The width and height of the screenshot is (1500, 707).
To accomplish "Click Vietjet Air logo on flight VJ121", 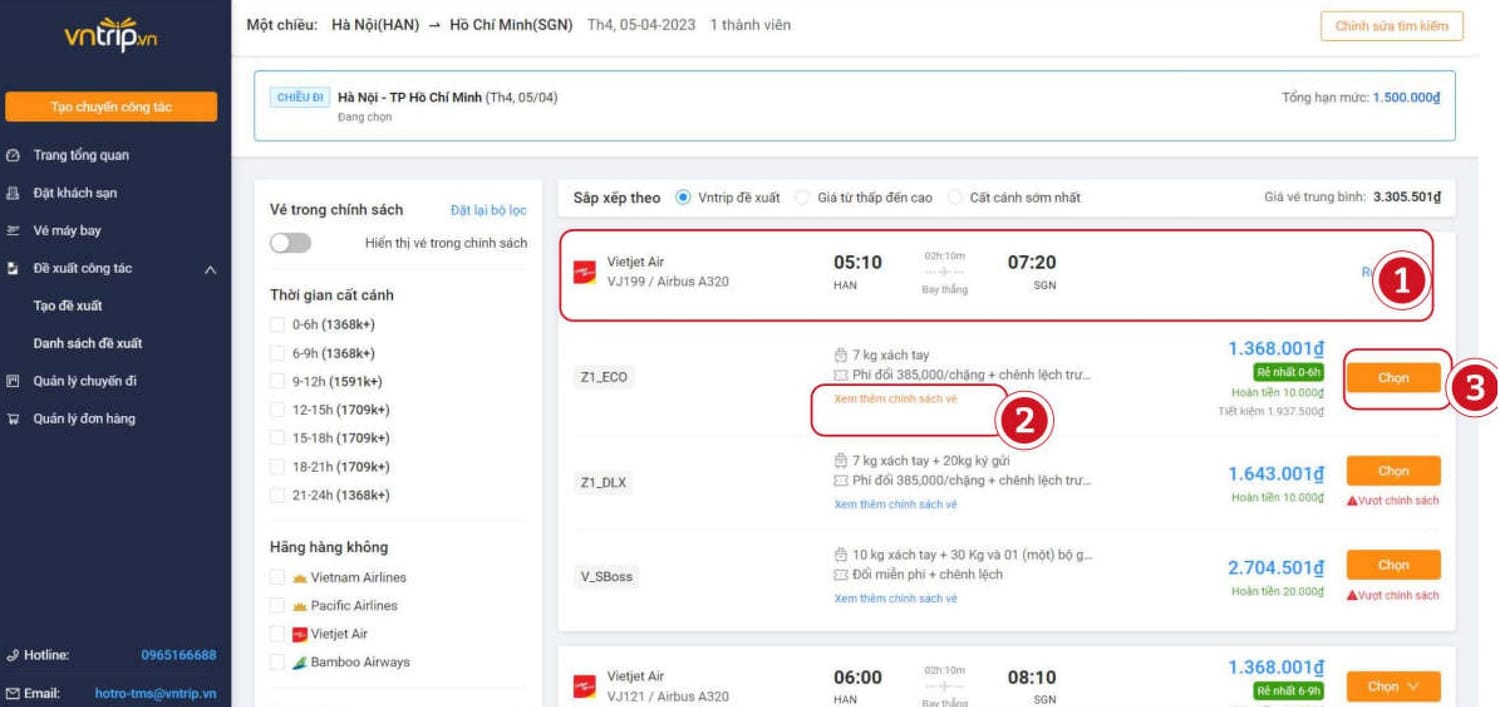I will coord(584,686).
